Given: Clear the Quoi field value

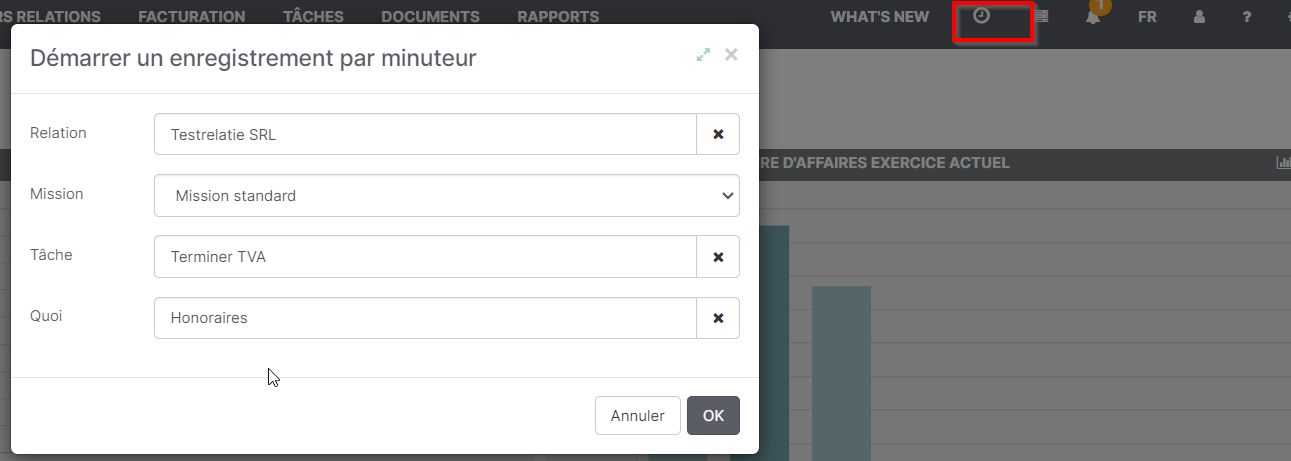Looking at the screenshot, I should click(x=718, y=318).
